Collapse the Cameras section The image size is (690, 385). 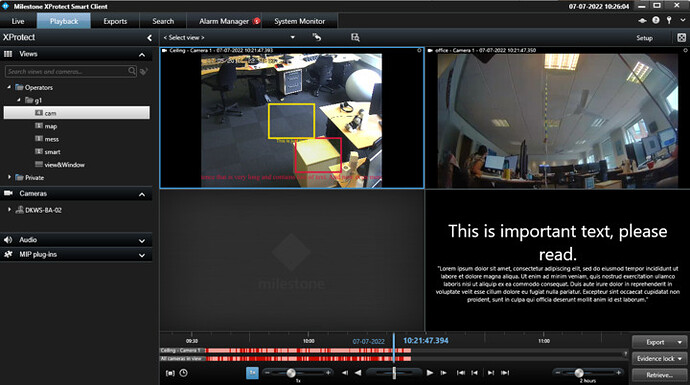(x=142, y=194)
